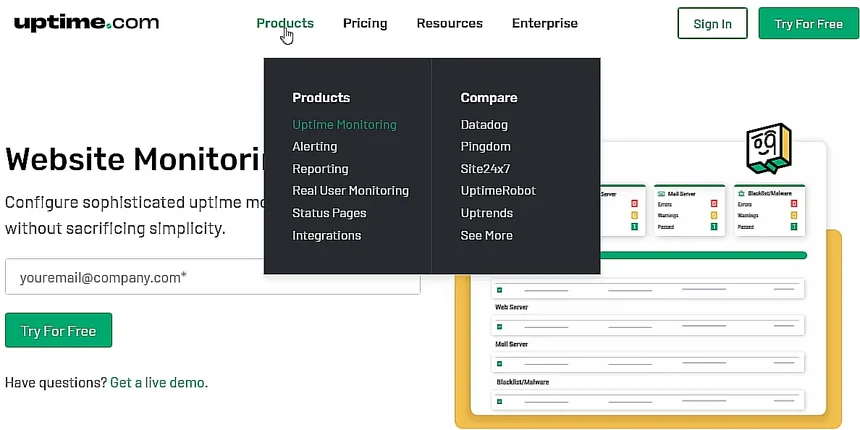The height and width of the screenshot is (430, 860).
Task: Open Status Pages product link
Action: click(x=329, y=213)
